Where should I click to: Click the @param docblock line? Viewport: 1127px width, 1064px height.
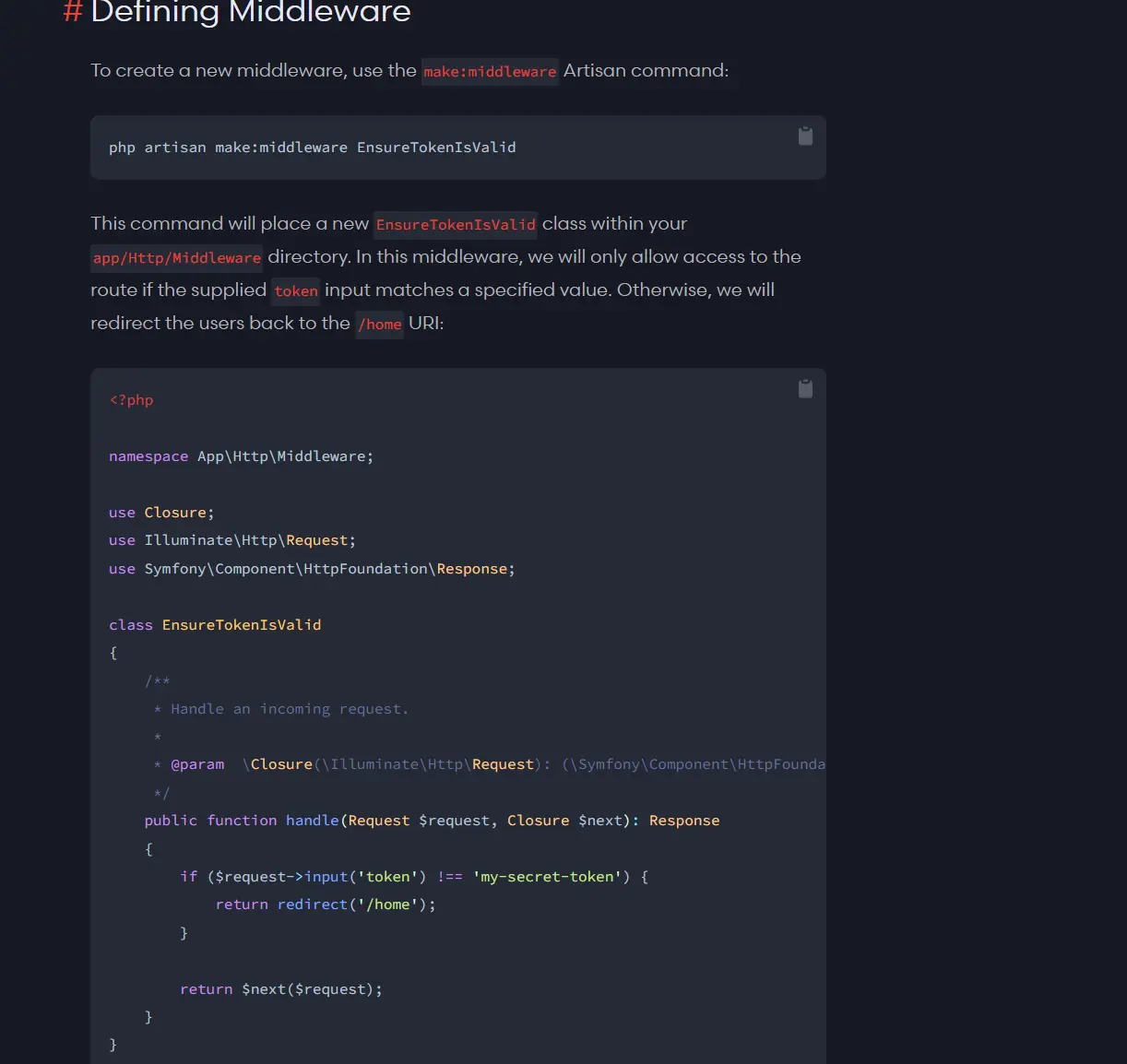[489, 764]
